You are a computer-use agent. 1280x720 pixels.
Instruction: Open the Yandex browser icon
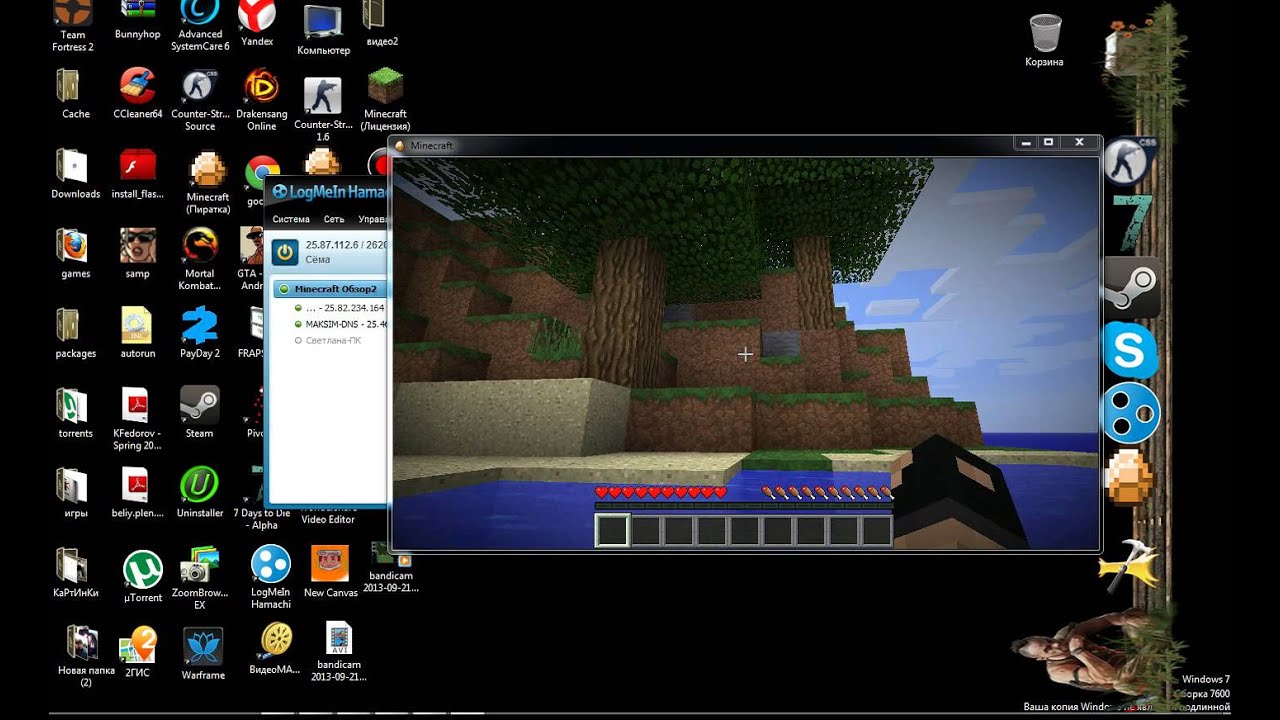[x=257, y=24]
